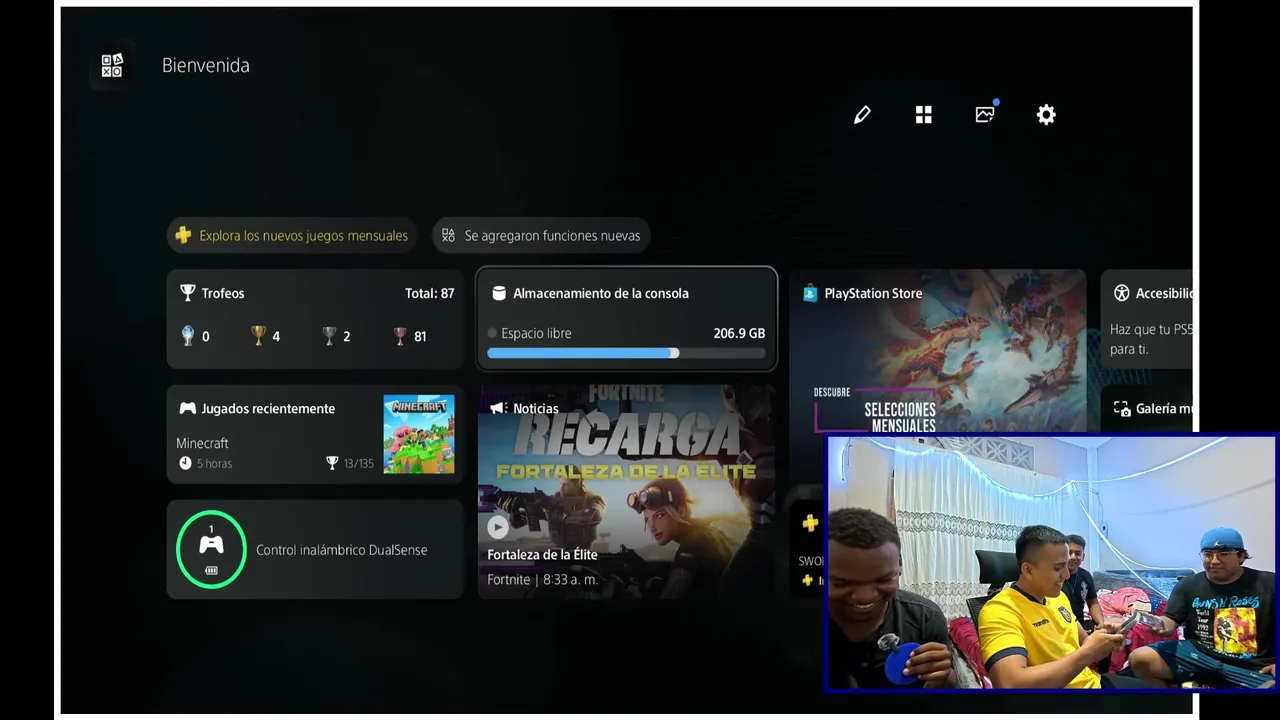Image resolution: width=1280 pixels, height=720 pixels.
Task: Select the clock icon beside 5 horas
Action: pyautogui.click(x=185, y=463)
